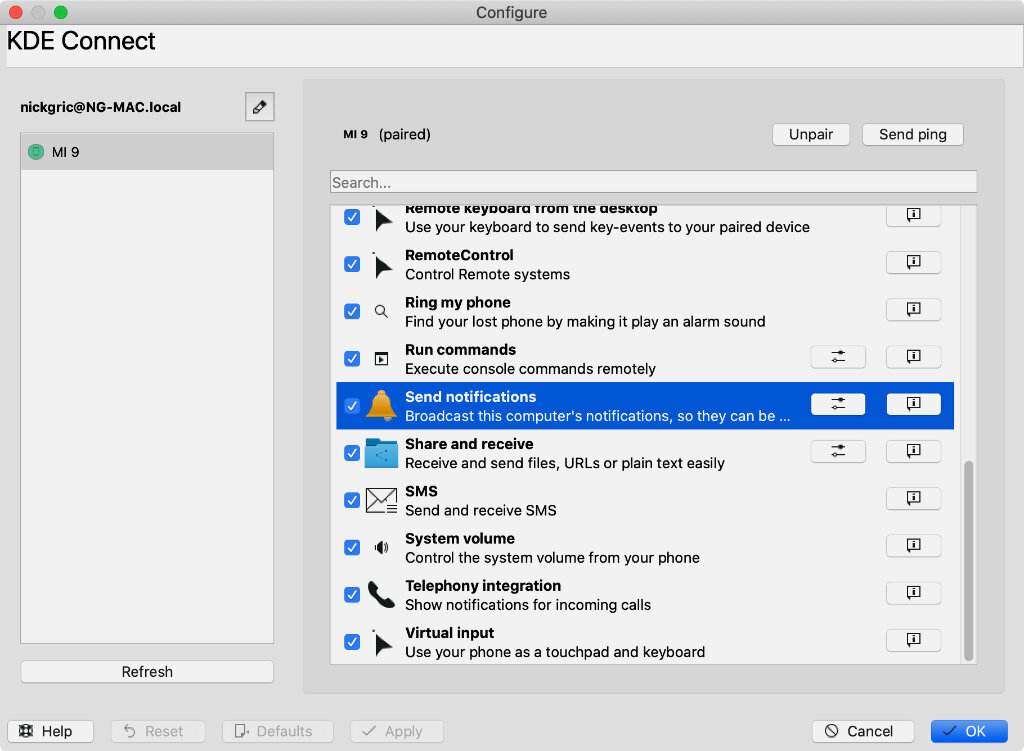1024x751 pixels.
Task: Open Send notifications configuration settings
Action: click(x=838, y=404)
